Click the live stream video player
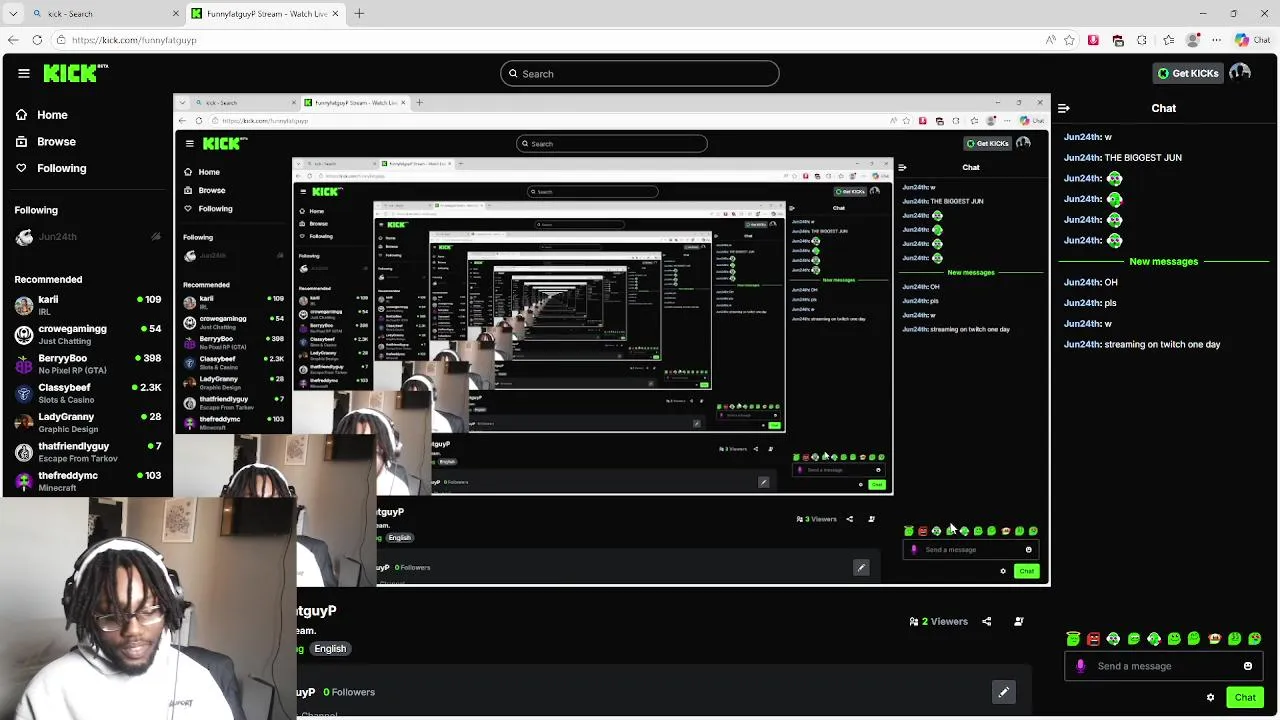Viewport: 1280px width, 720px height. [x=612, y=340]
